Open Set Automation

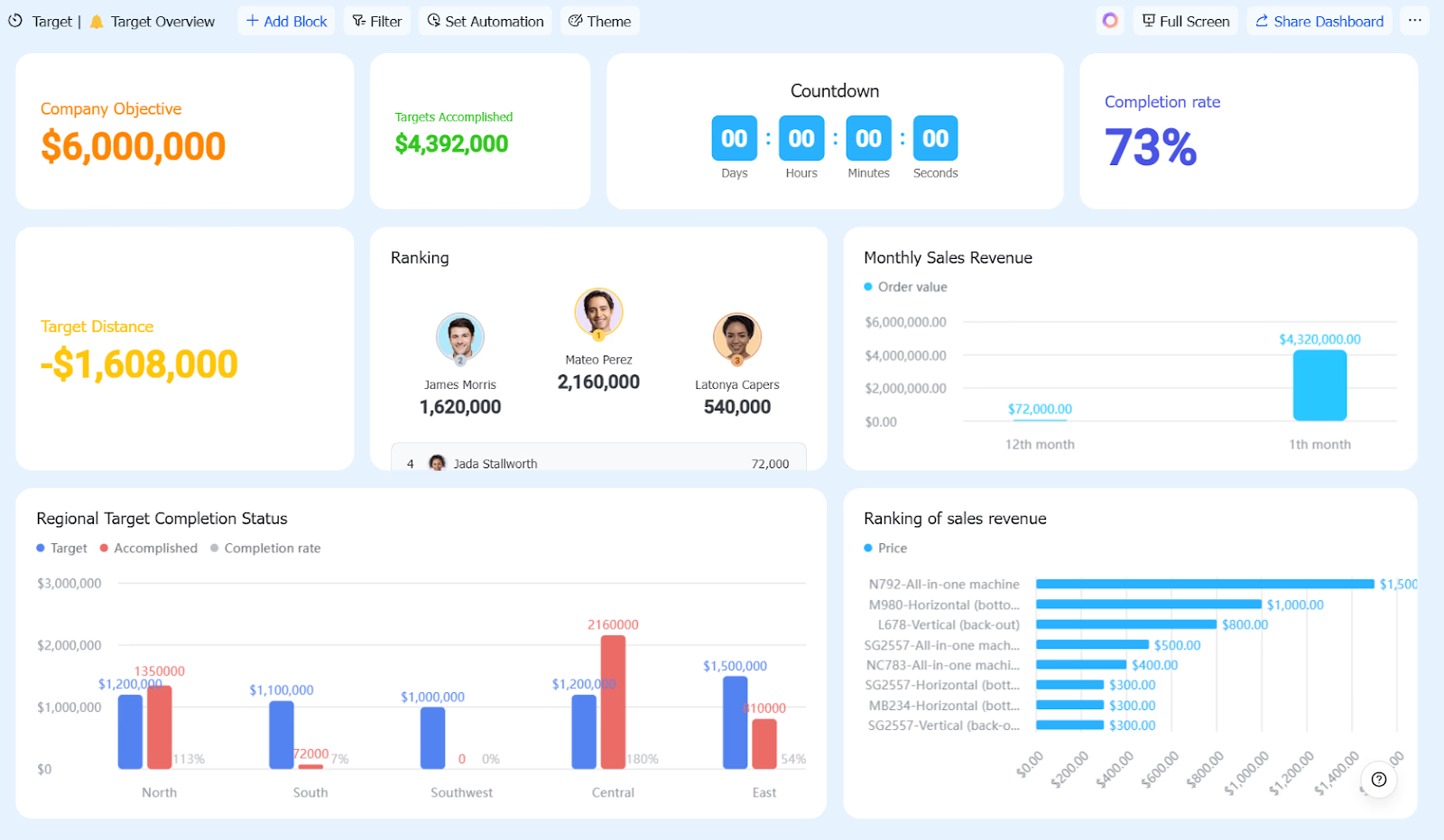[486, 21]
